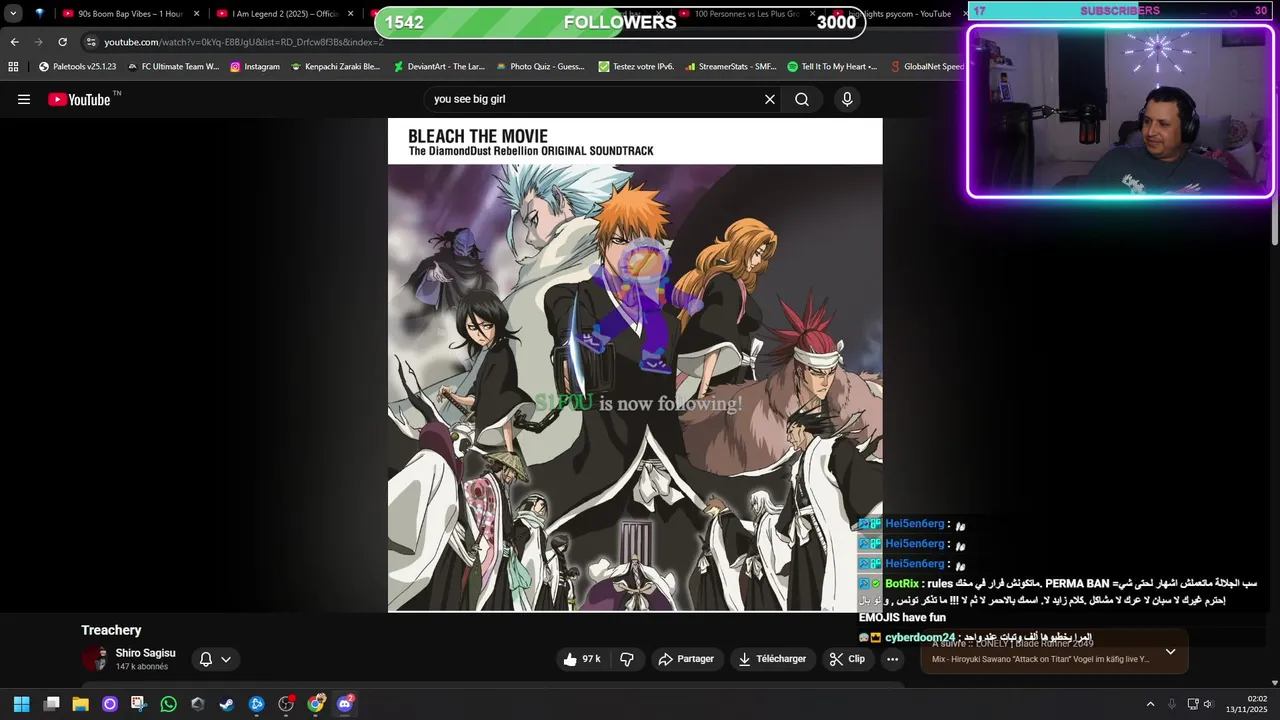Open Shiro Sagisu channel name
Image resolution: width=1280 pixels, height=720 pixels.
click(x=145, y=653)
